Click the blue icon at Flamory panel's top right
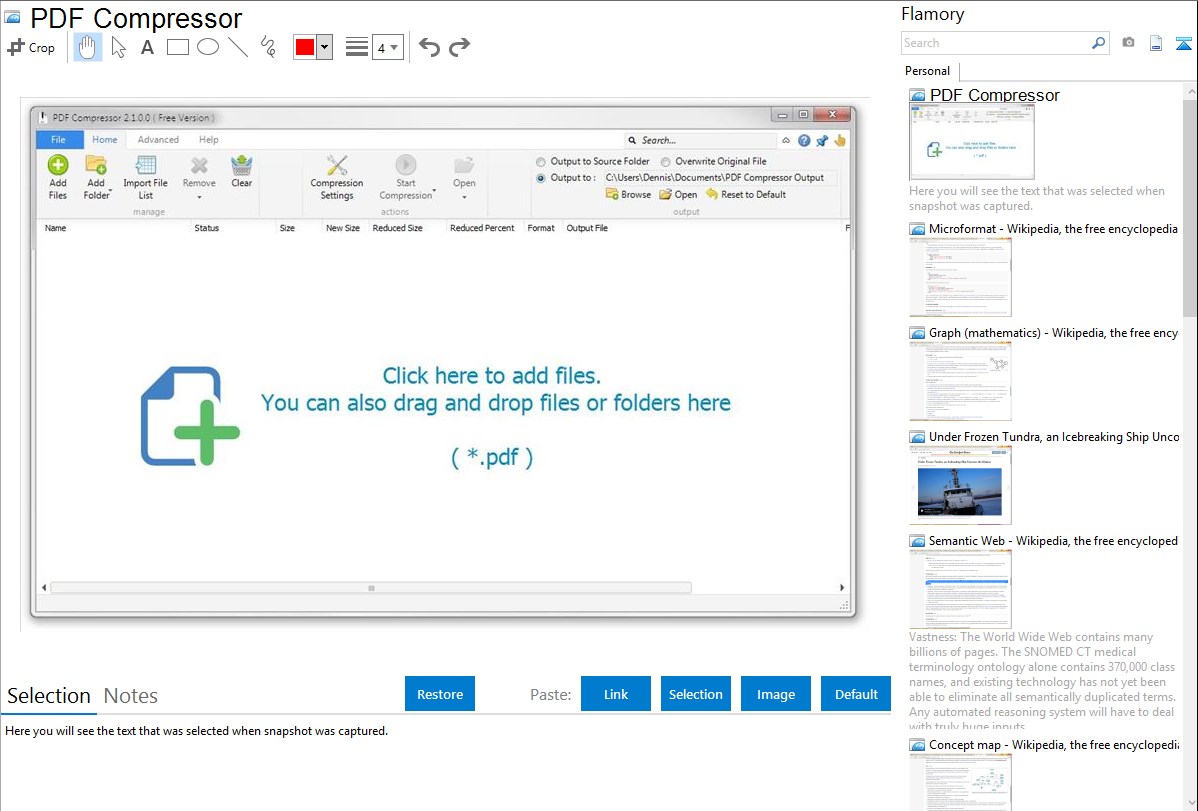This screenshot has width=1198, height=811. pos(1183,43)
